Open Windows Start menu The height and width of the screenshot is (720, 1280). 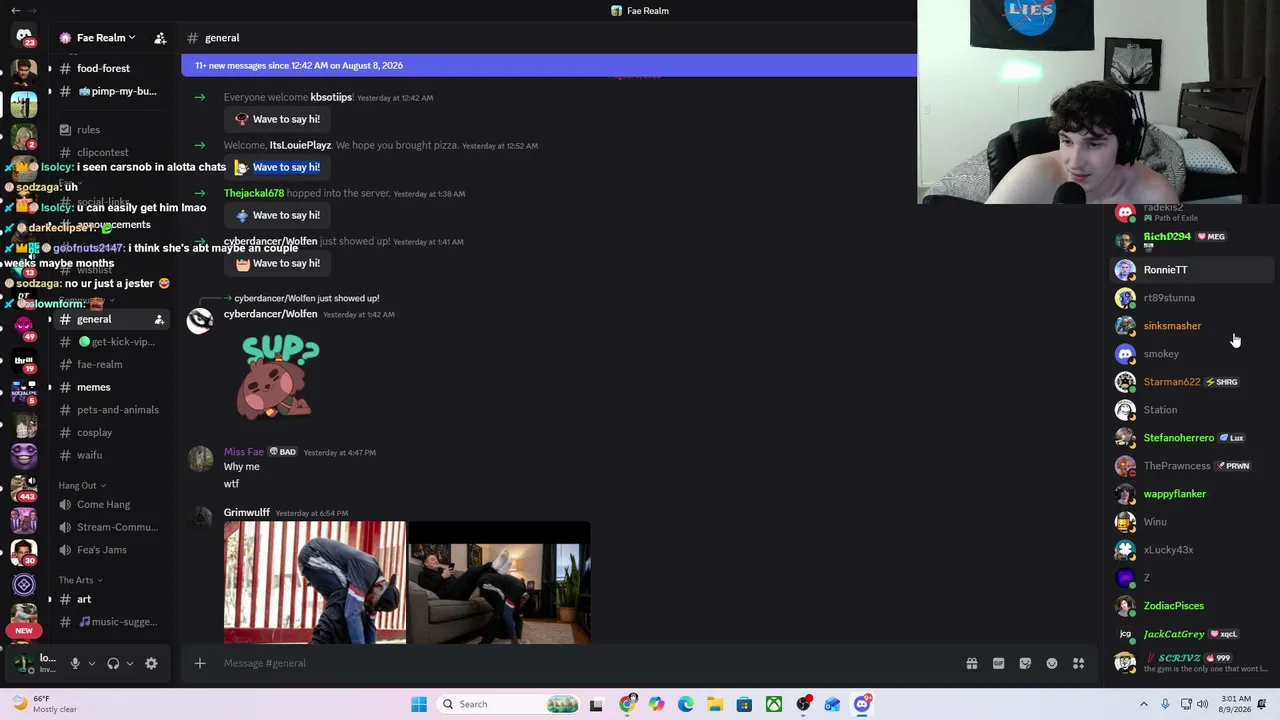pos(419,704)
